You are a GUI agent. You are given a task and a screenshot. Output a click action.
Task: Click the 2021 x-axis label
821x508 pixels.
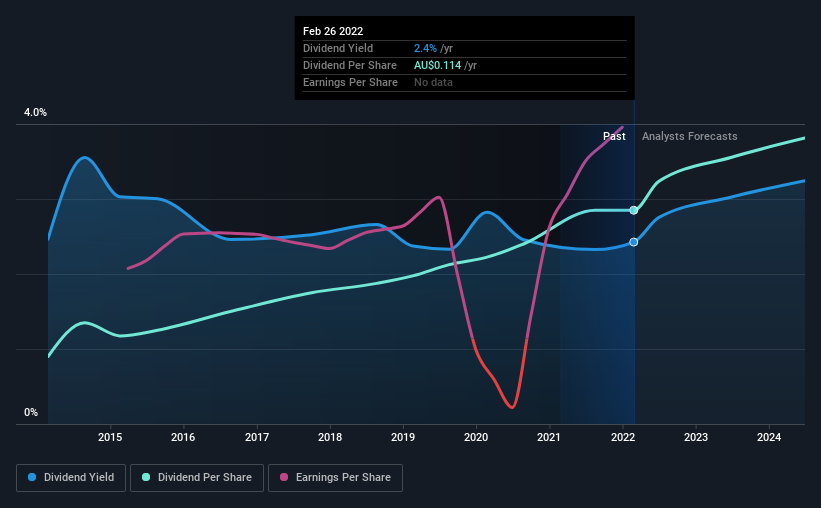(x=549, y=437)
